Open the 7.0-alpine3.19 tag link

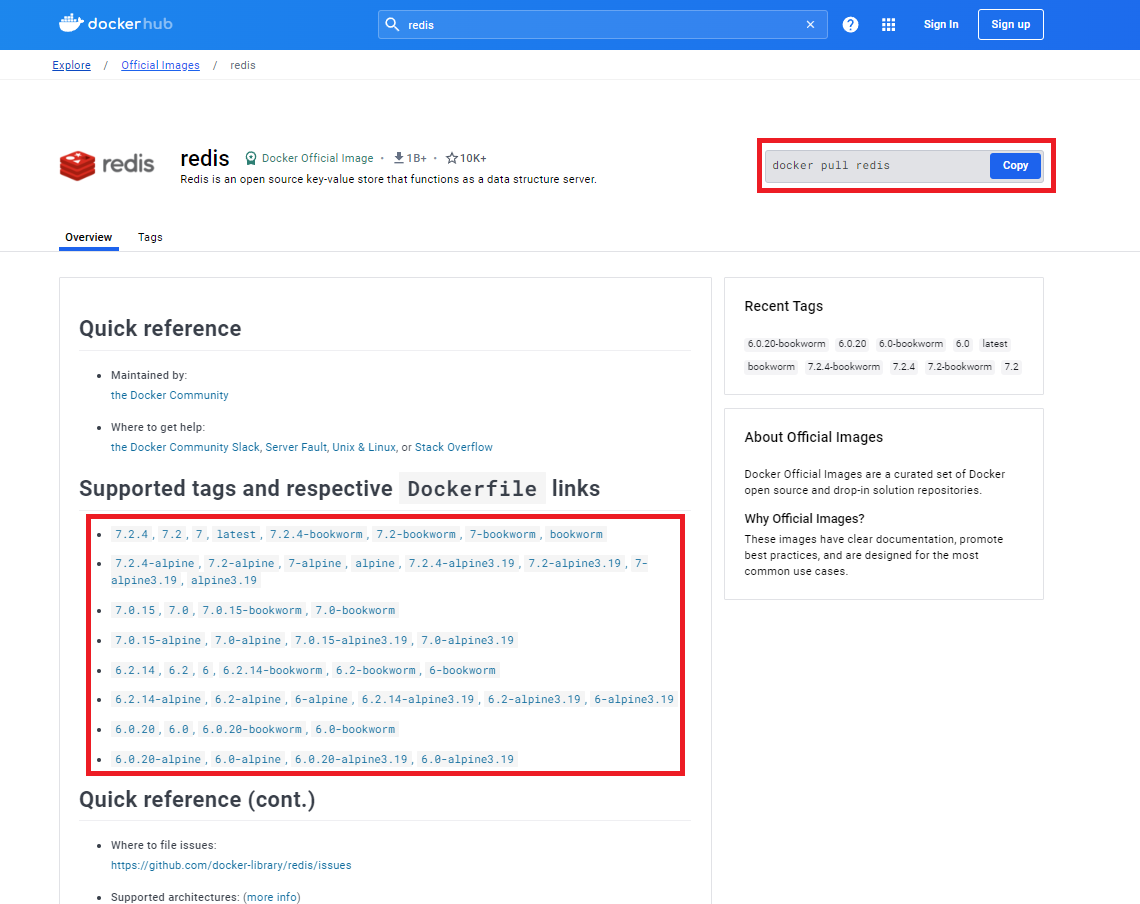point(467,641)
